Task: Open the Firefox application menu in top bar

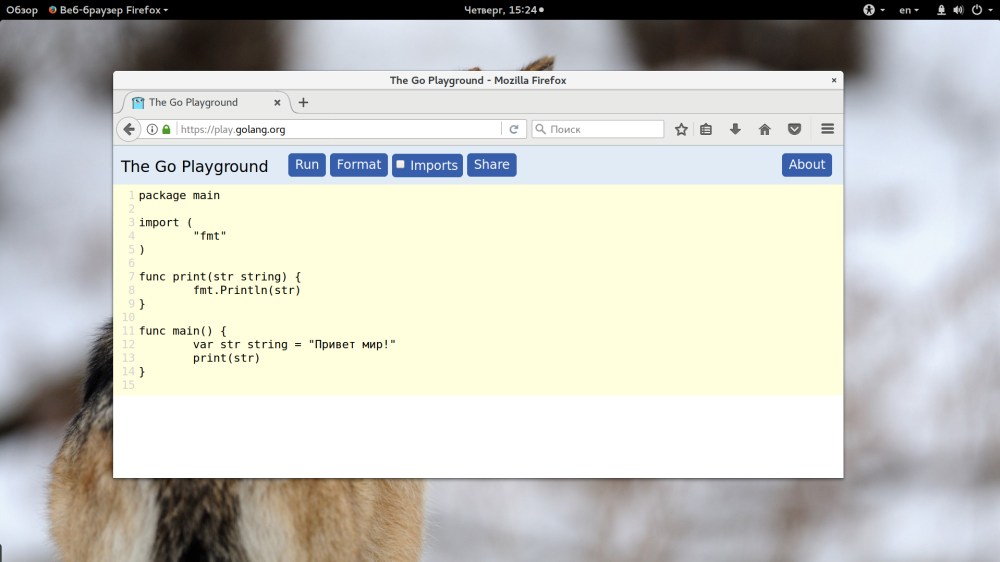Action: click(108, 10)
